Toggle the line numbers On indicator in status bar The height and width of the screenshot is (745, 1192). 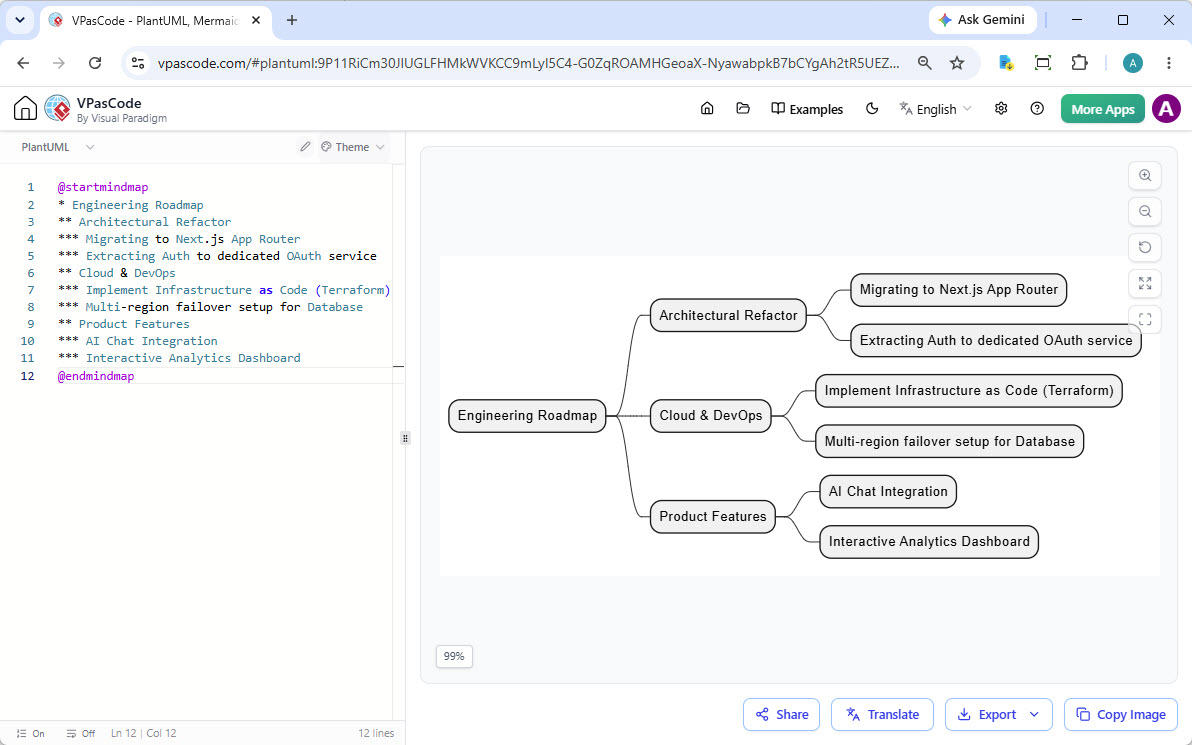coord(30,734)
